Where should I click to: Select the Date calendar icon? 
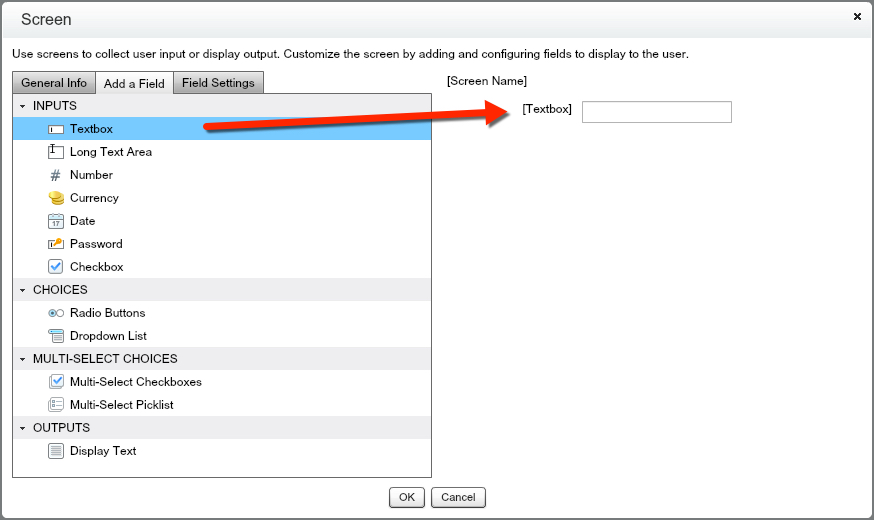point(56,221)
